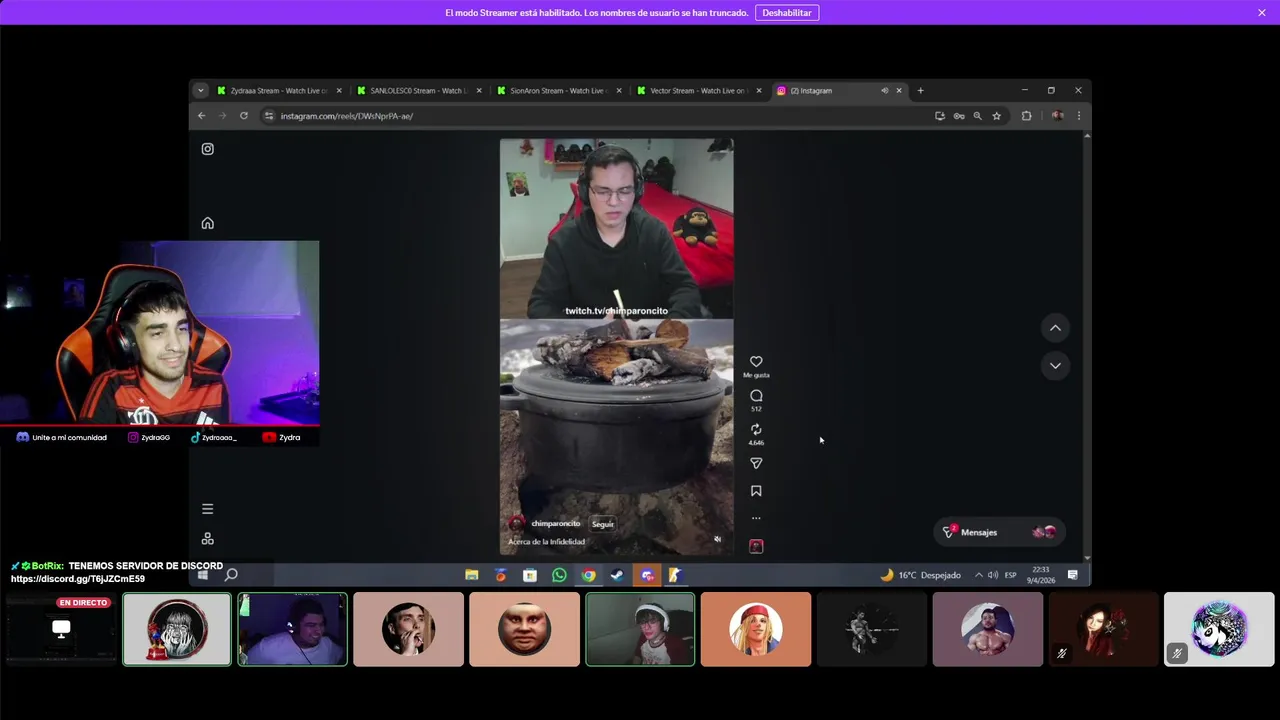The image size is (1280, 720).
Task: Open the Chrome extensions puzzle icon
Action: pyautogui.click(x=1026, y=116)
